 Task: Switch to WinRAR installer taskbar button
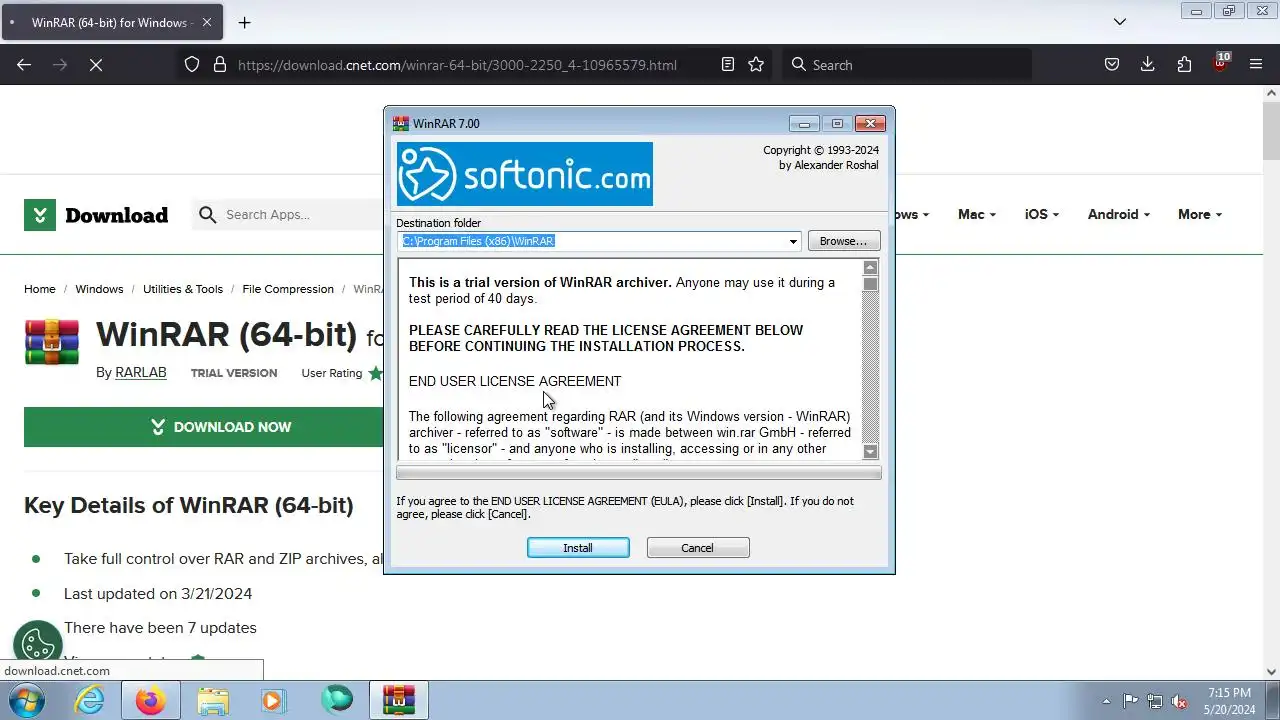(399, 701)
